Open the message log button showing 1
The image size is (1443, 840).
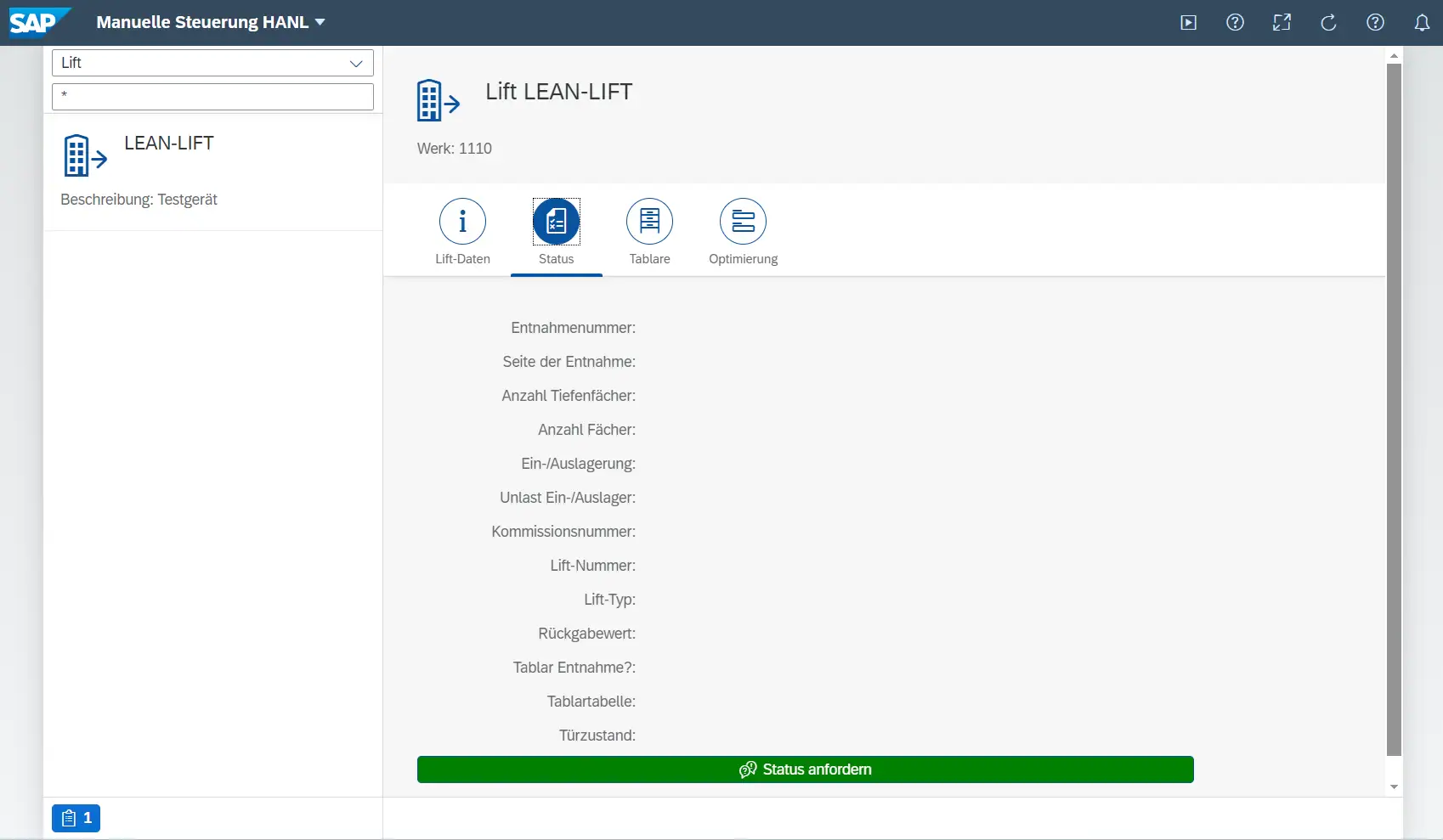coord(76,819)
